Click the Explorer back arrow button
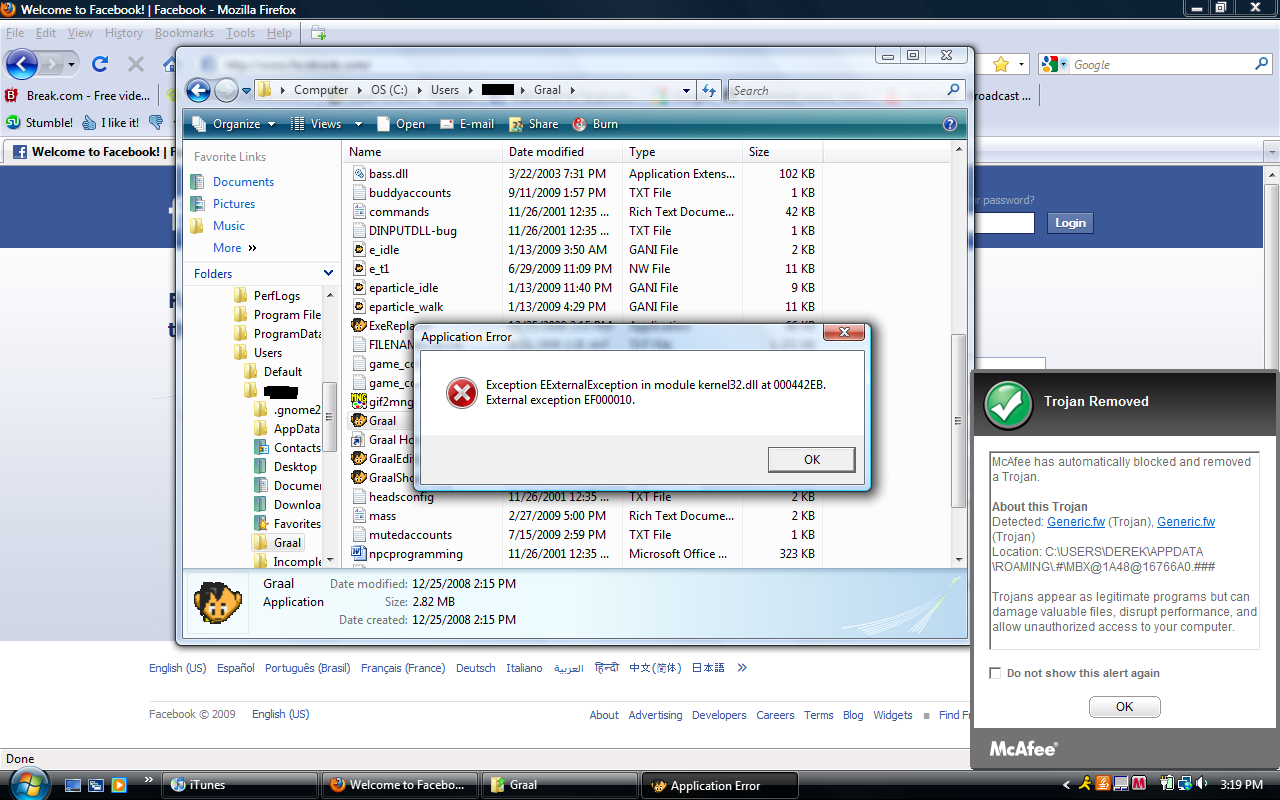Image resolution: width=1280 pixels, height=800 pixels. [x=199, y=90]
